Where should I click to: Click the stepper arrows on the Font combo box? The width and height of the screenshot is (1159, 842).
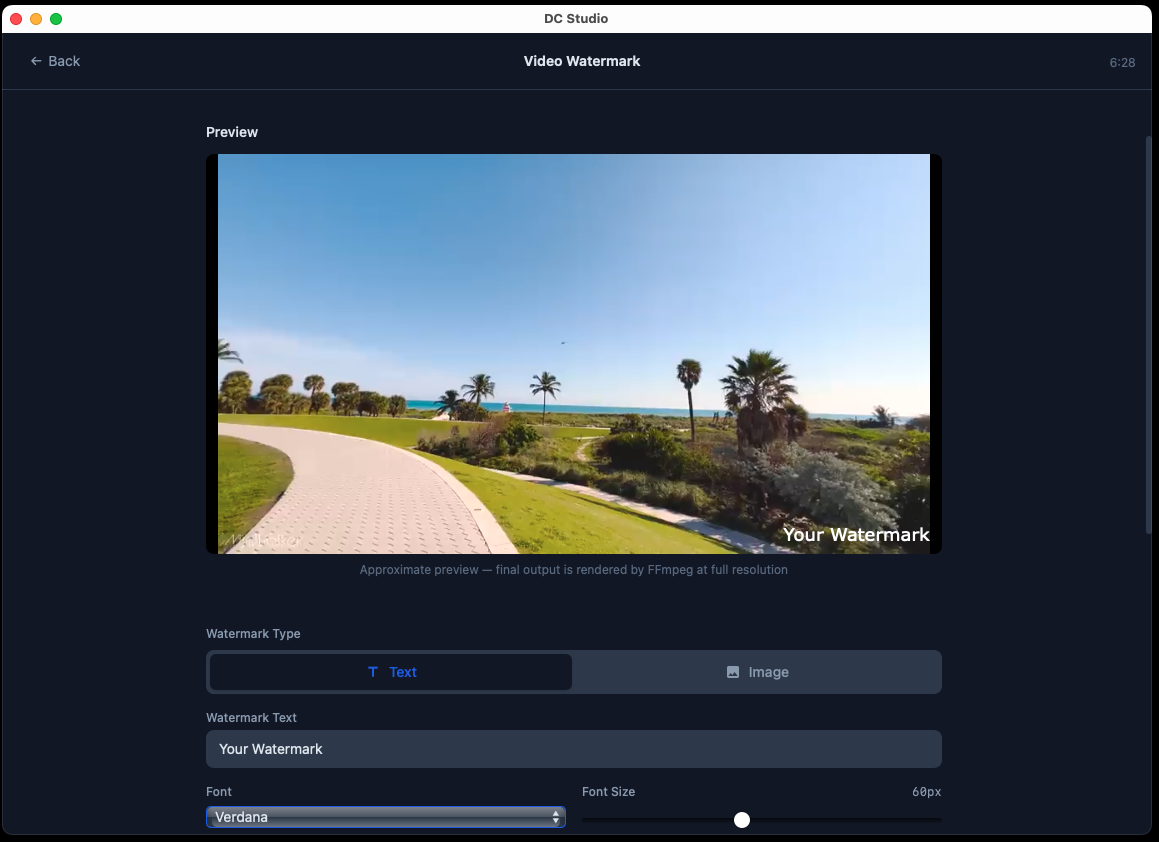pos(556,817)
